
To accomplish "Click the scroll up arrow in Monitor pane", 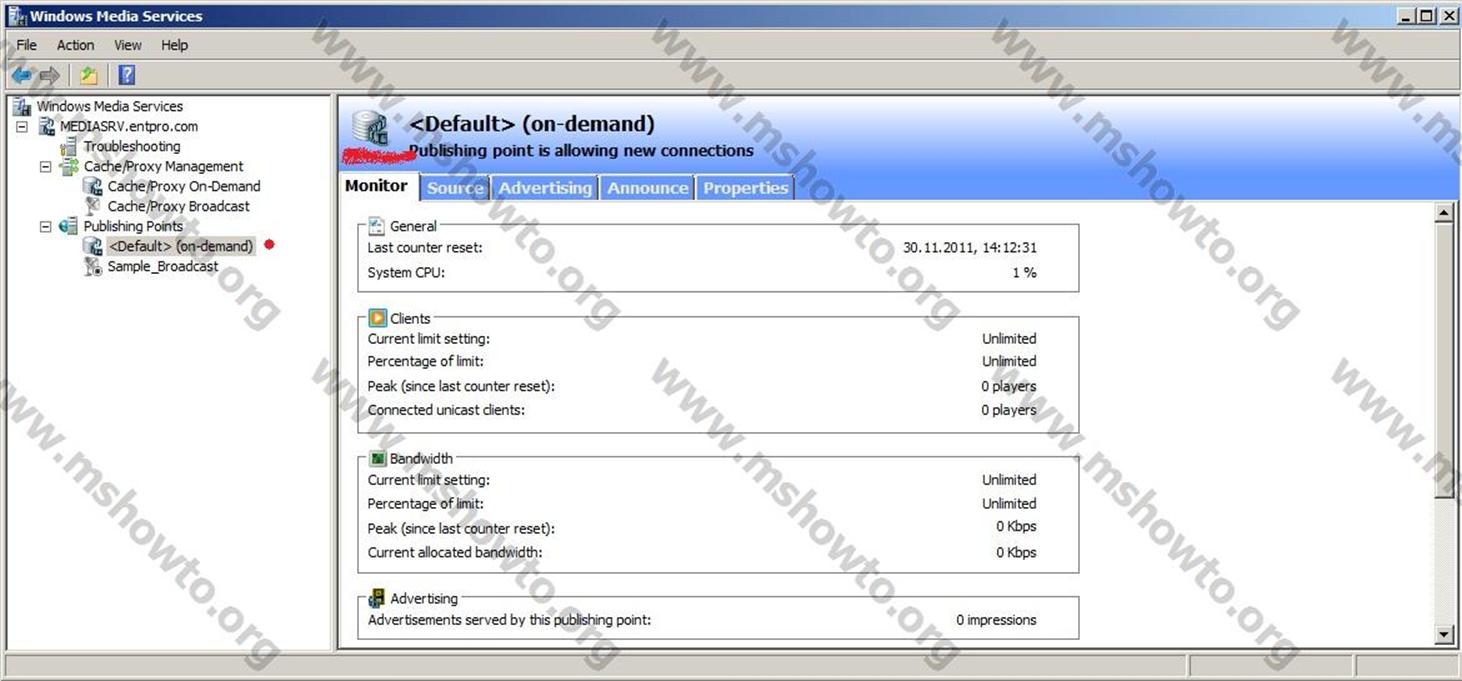I will tap(1443, 213).
